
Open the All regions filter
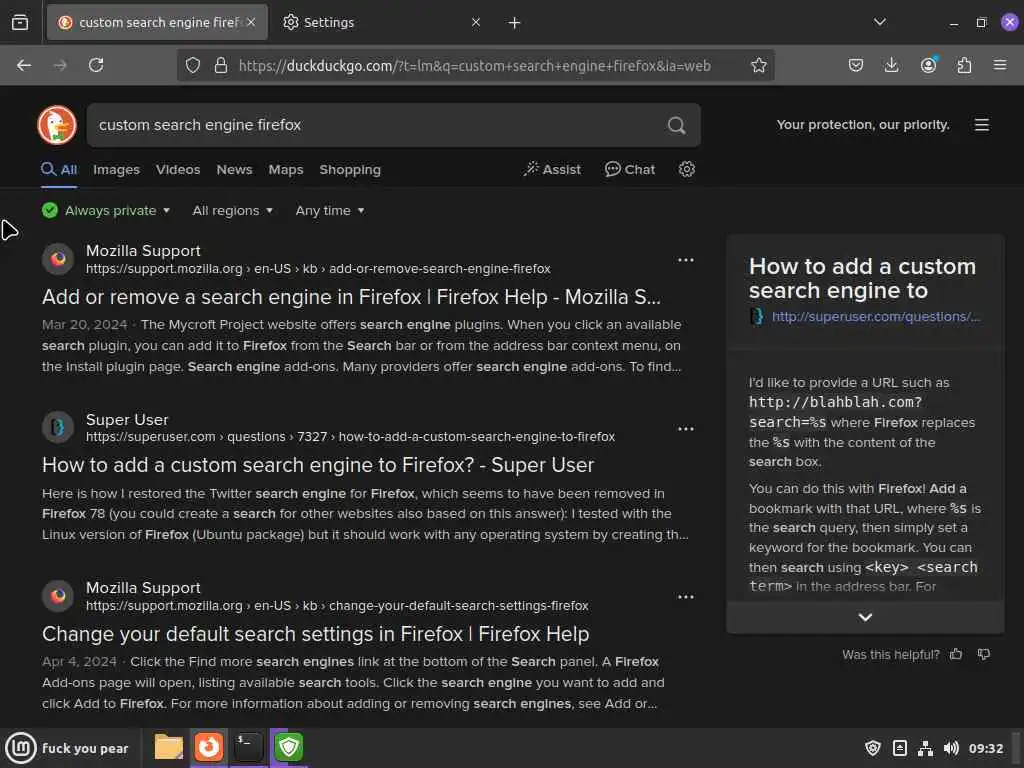pyautogui.click(x=232, y=210)
